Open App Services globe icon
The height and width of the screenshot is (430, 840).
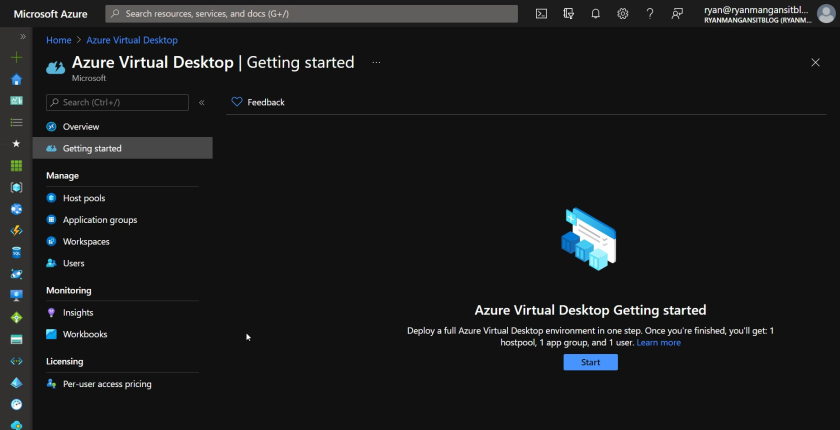click(17, 209)
